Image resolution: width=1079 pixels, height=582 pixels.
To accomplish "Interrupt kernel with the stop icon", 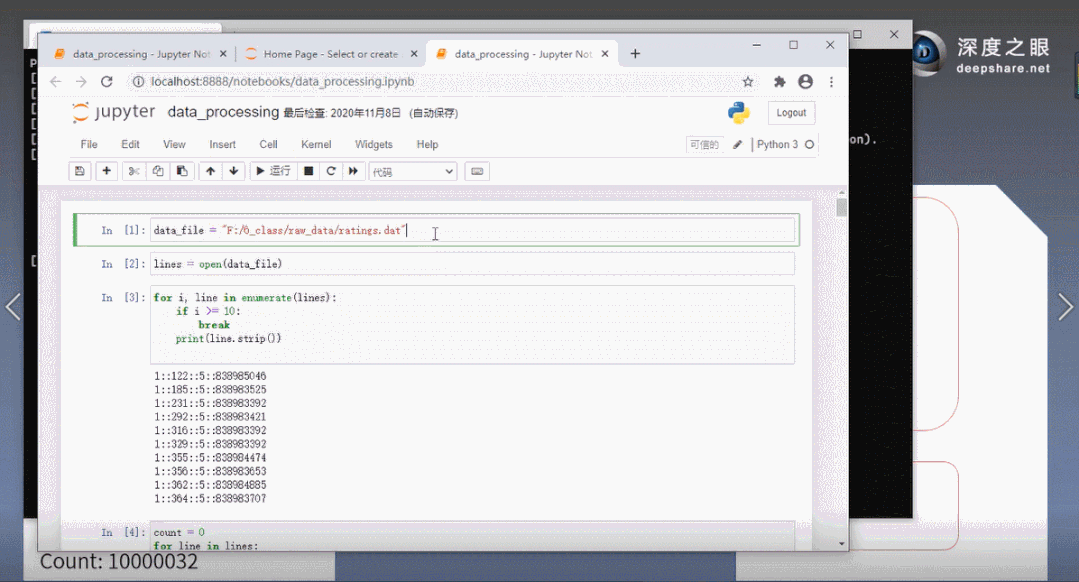I will (308, 171).
